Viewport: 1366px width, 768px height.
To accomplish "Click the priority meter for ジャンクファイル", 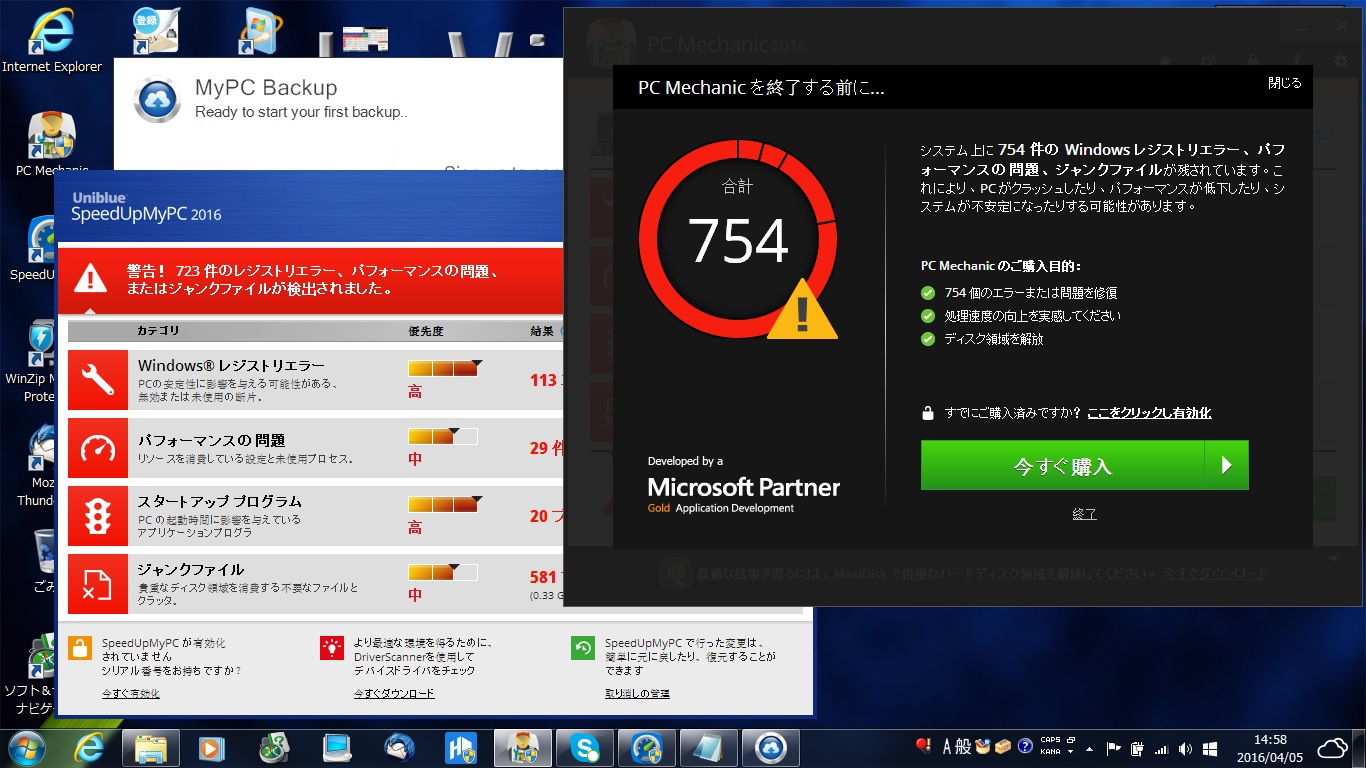I will [443, 572].
